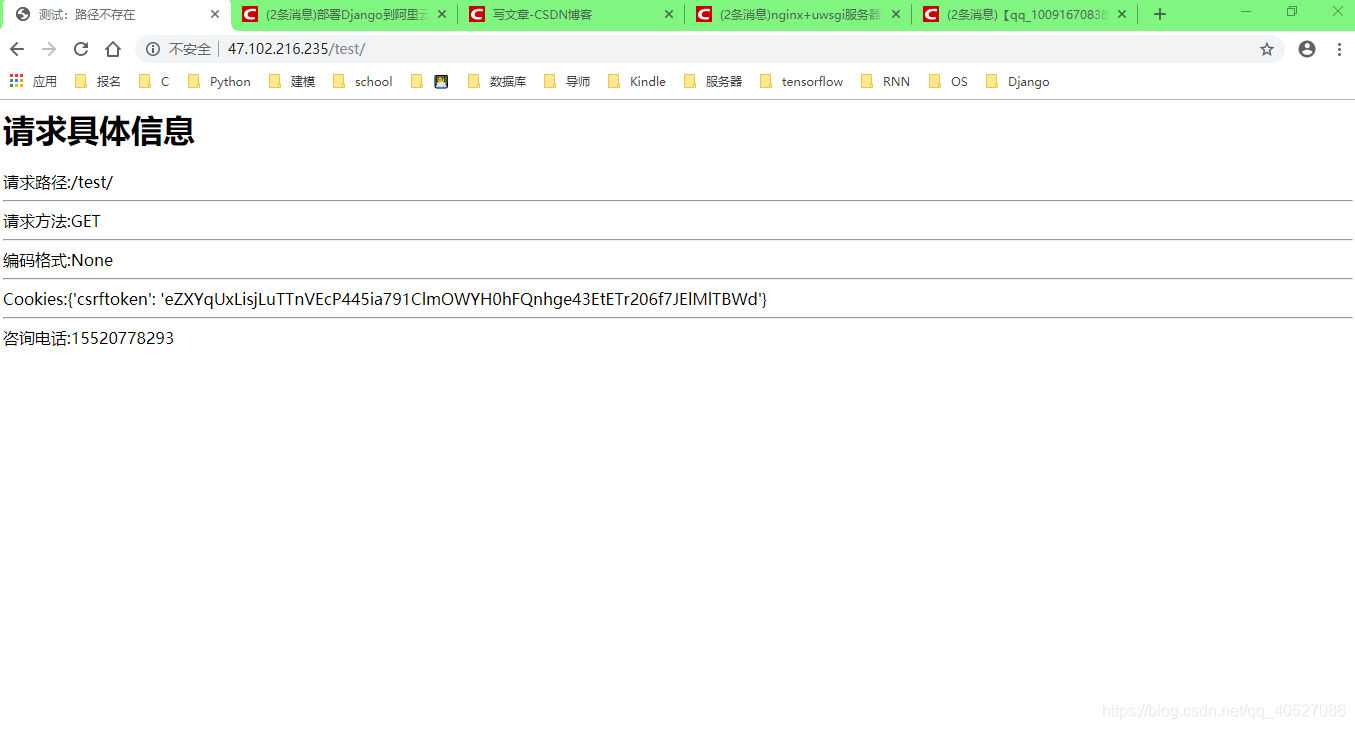Viewport: 1355px width, 729px height.
Task: Click the 请求具体信息 heading
Action: point(99,131)
